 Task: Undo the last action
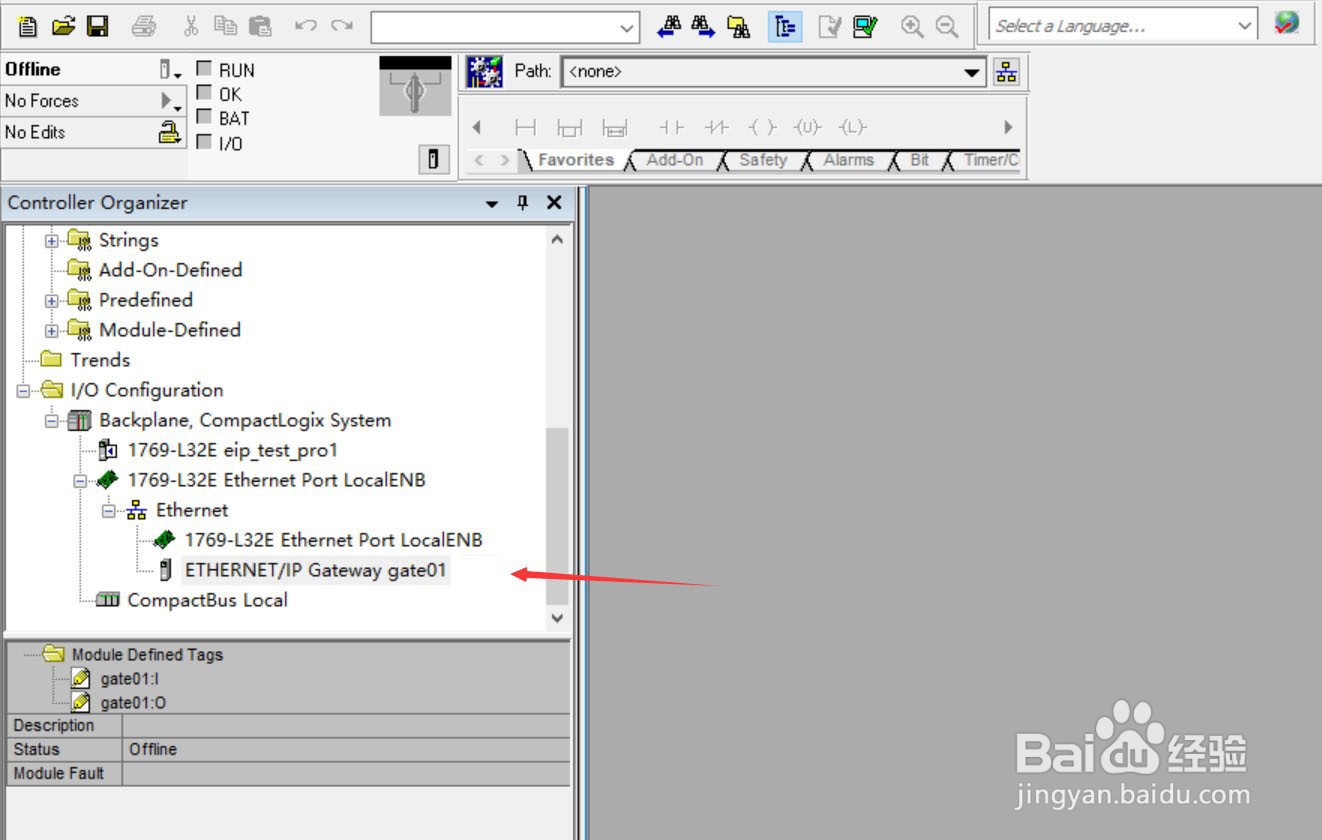tap(305, 27)
